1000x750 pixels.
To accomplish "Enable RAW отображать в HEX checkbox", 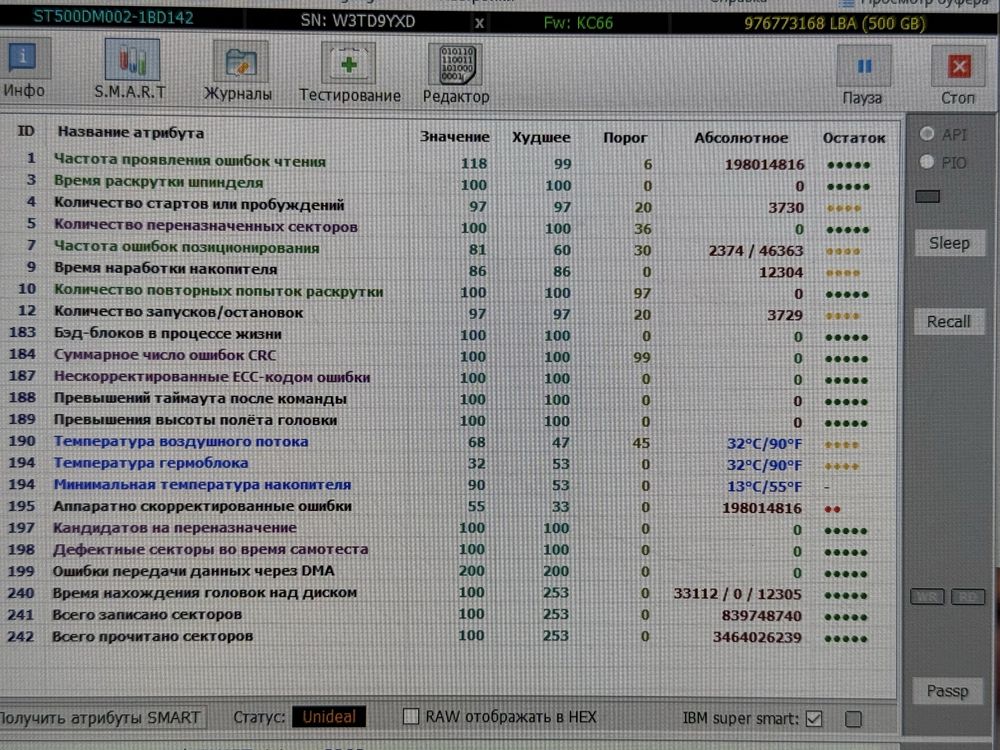I will point(411,716).
